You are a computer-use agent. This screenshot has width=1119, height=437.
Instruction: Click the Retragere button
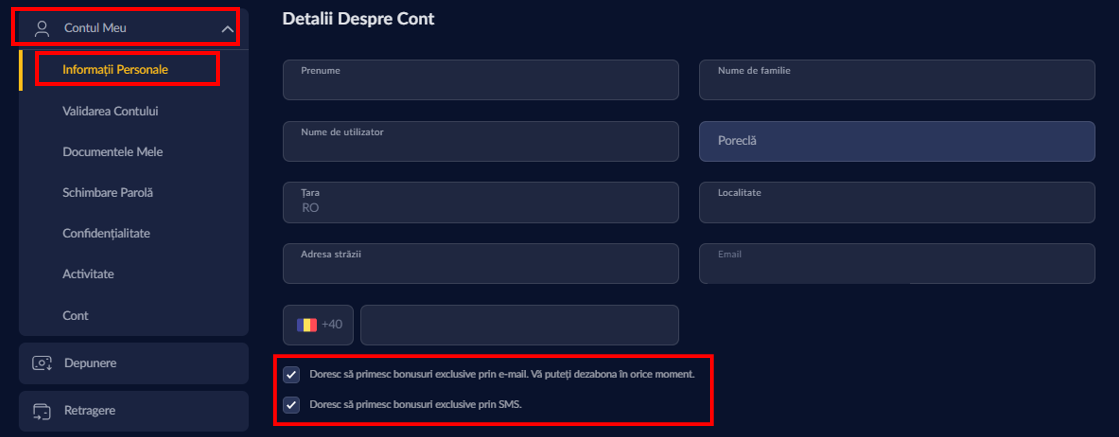click(x=133, y=411)
